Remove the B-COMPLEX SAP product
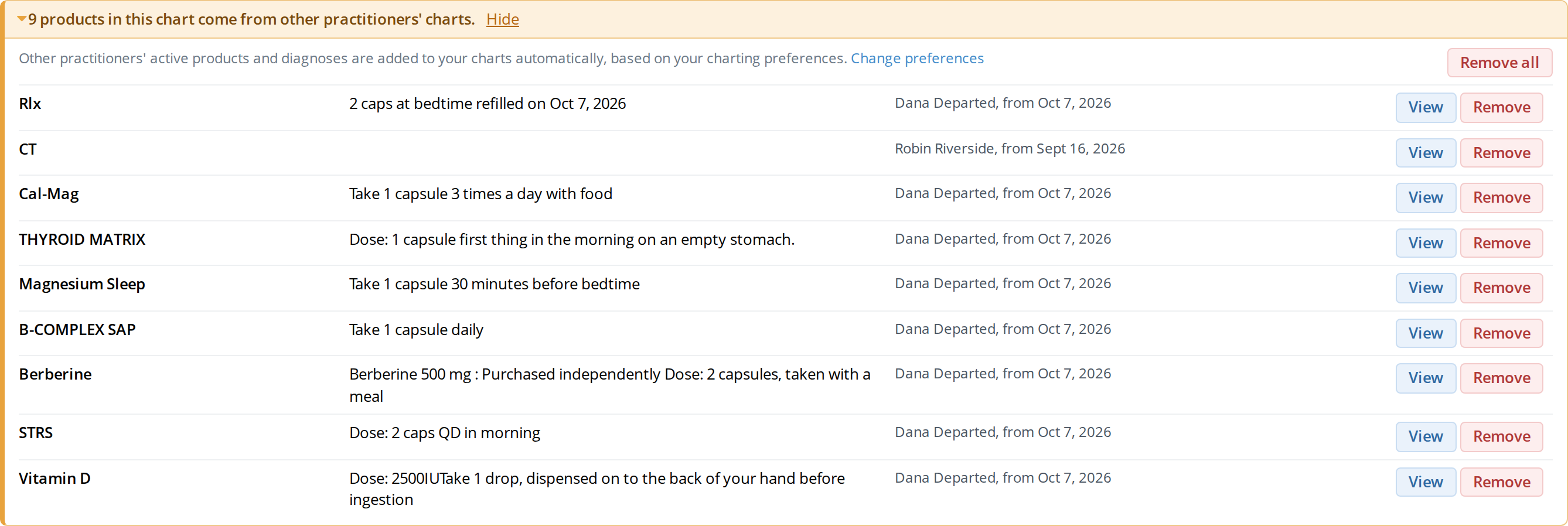 pyautogui.click(x=1501, y=333)
